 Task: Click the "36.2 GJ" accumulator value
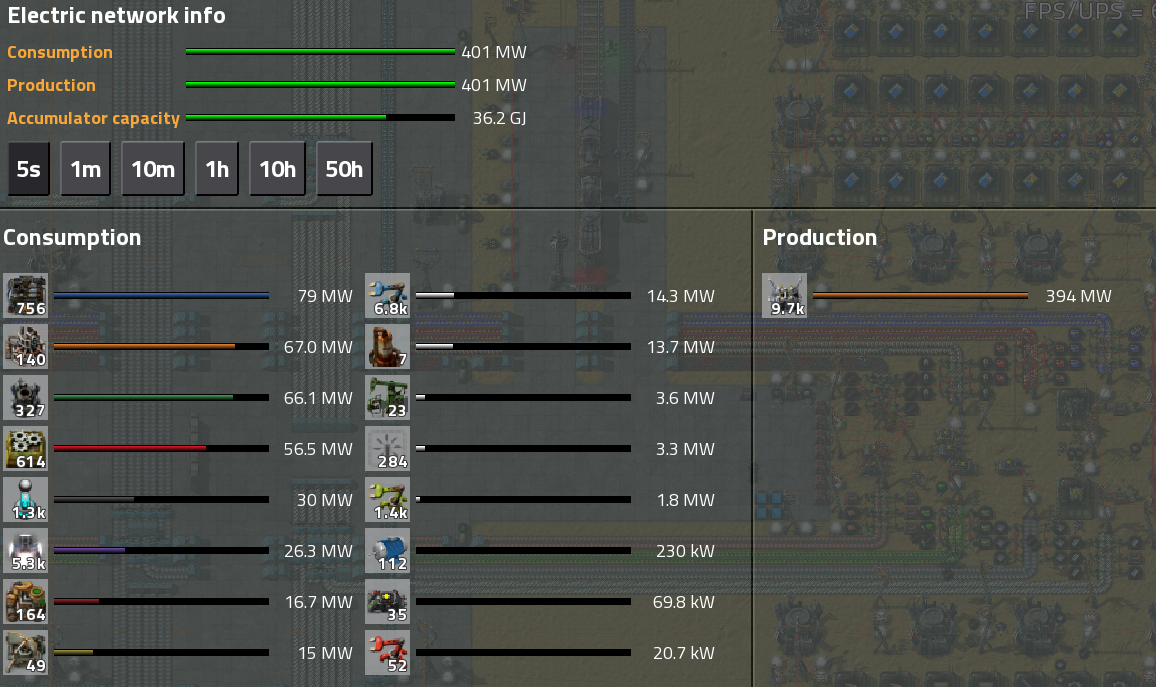(x=499, y=118)
